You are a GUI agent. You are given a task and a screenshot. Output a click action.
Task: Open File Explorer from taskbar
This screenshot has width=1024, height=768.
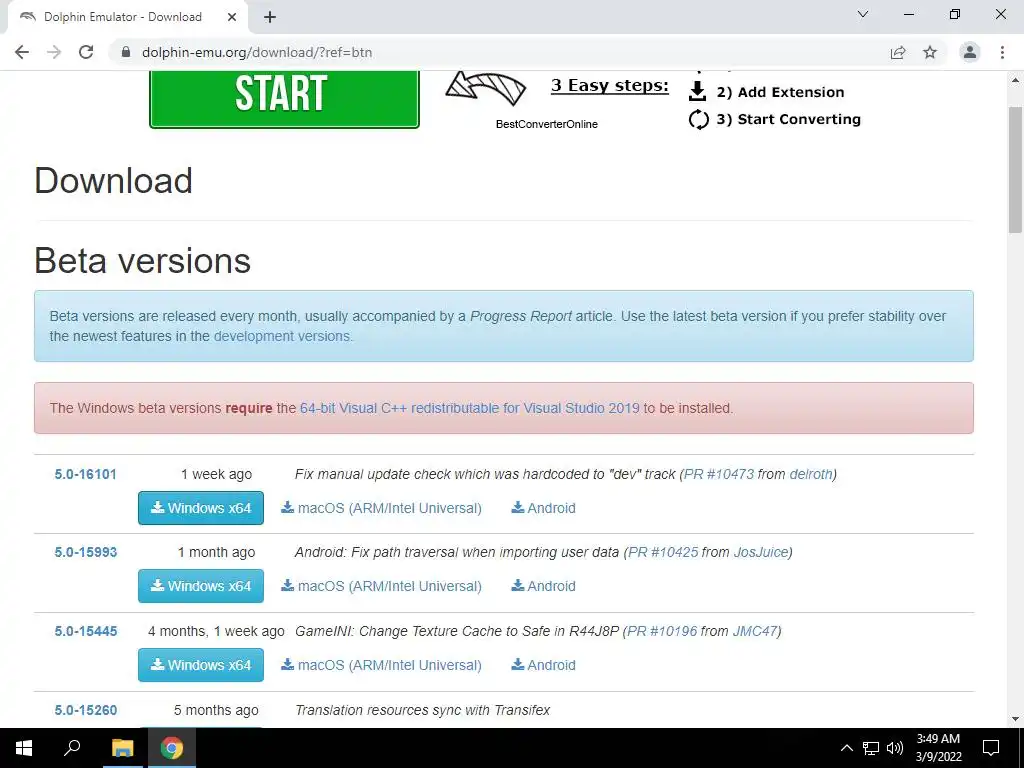coord(122,748)
